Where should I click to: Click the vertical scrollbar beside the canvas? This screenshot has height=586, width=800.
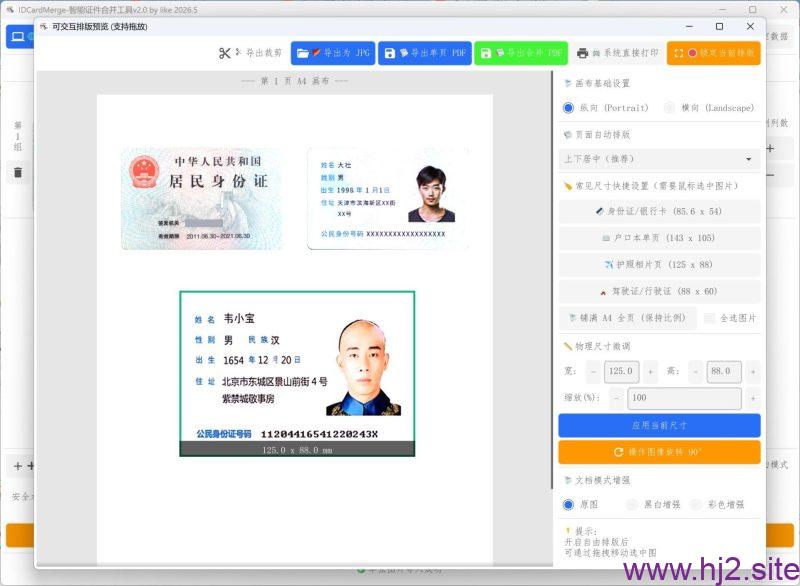[x=552, y=279]
